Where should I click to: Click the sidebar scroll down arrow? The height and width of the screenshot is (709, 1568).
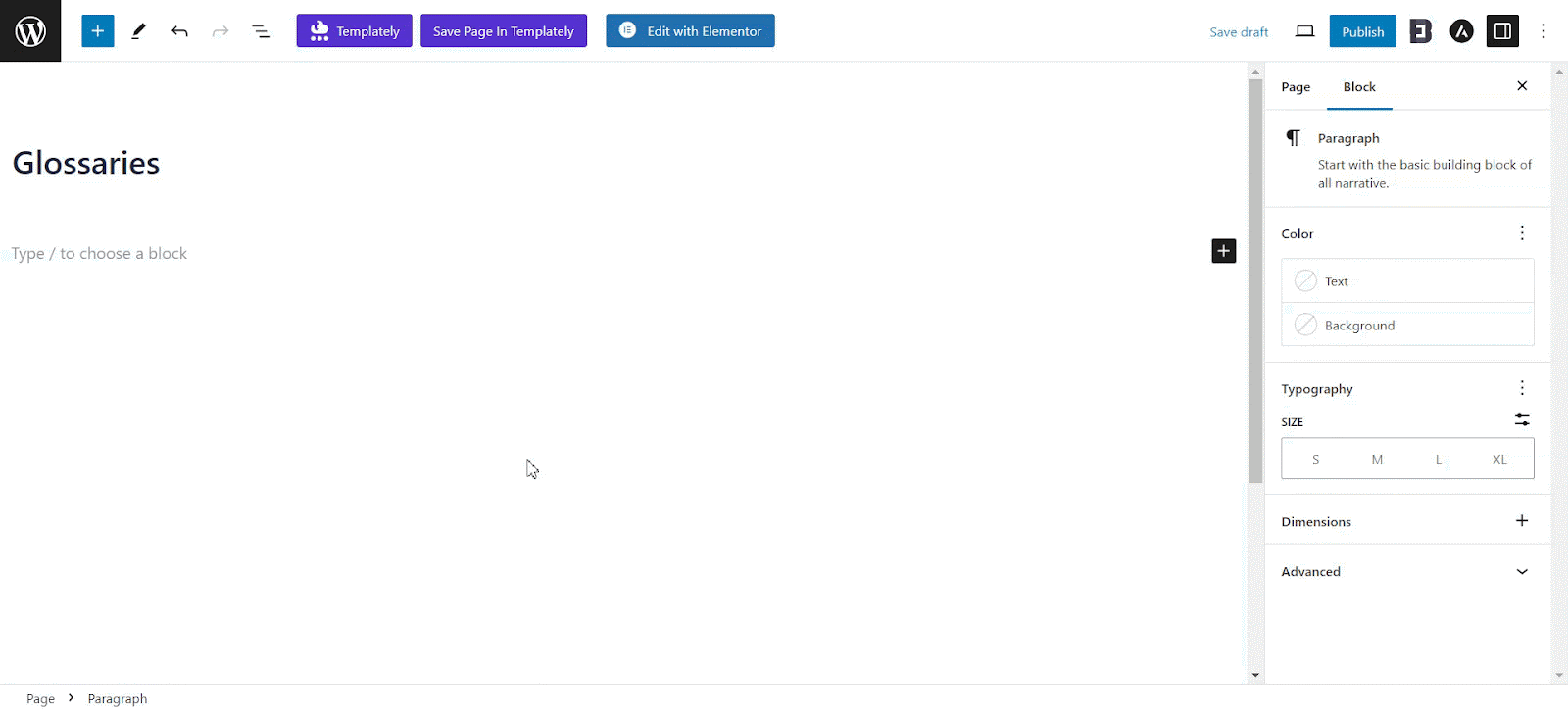click(1559, 675)
